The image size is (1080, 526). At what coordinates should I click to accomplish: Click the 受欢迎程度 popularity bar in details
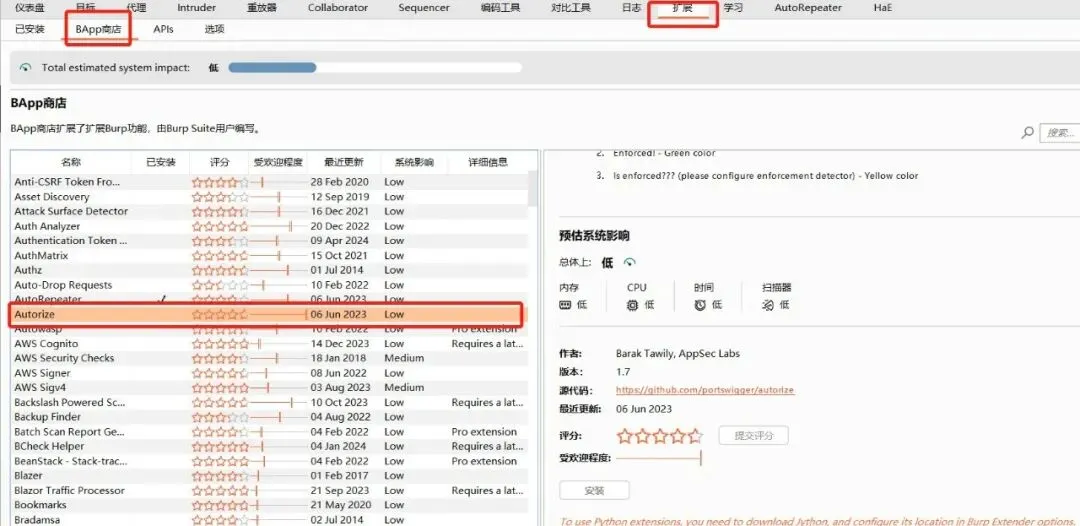658,458
